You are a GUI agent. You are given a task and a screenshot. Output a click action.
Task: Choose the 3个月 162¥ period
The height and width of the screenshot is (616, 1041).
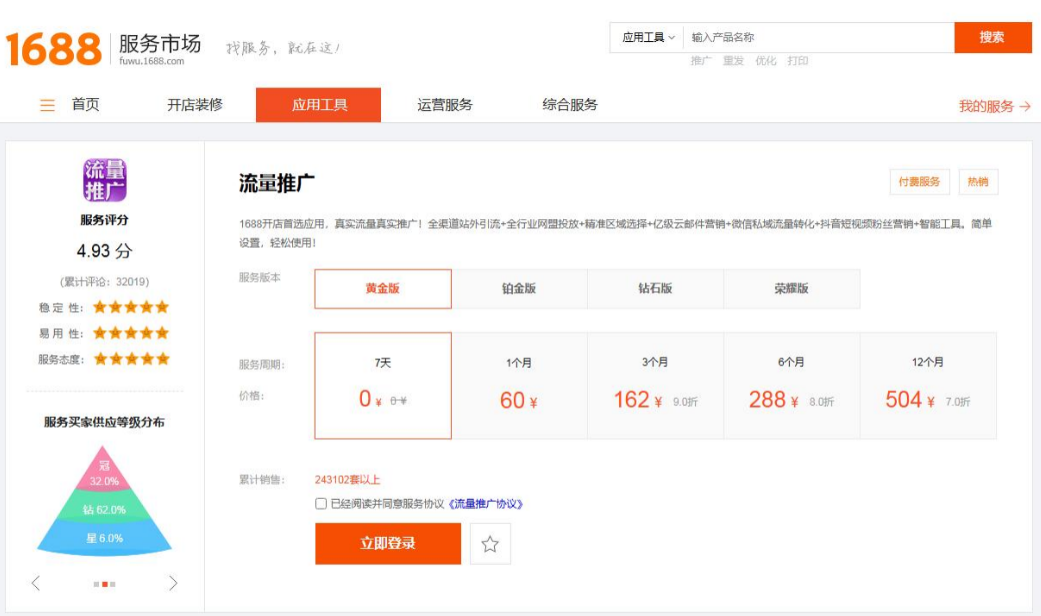655,386
